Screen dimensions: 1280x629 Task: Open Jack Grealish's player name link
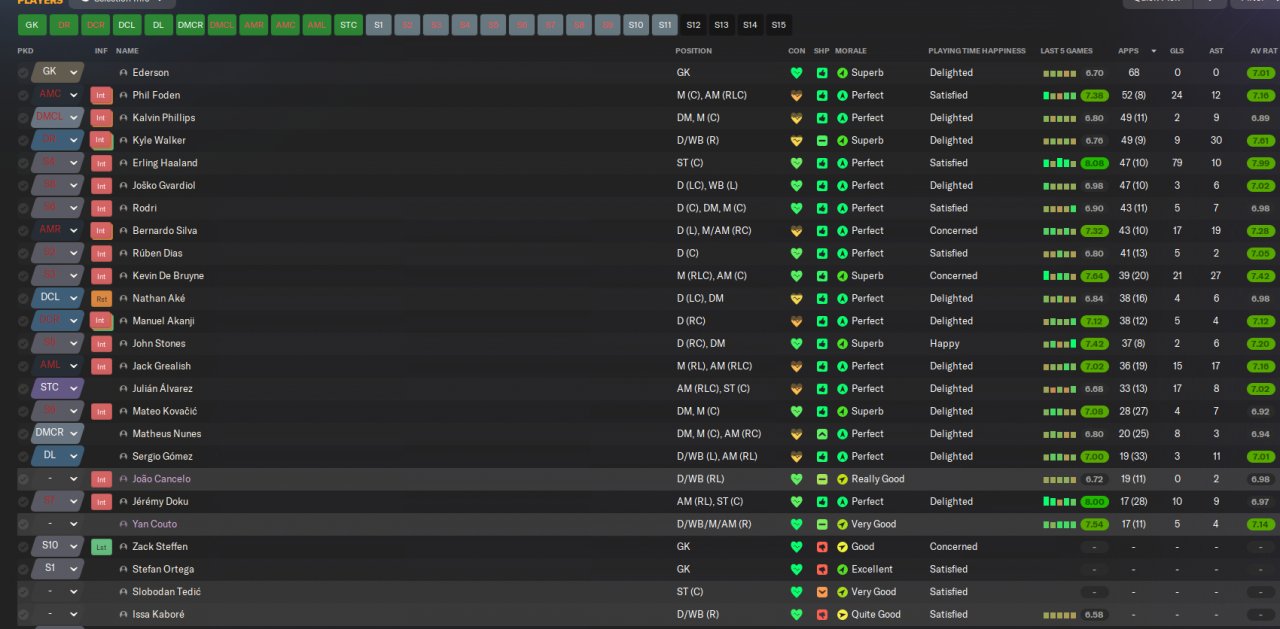[x=161, y=366]
